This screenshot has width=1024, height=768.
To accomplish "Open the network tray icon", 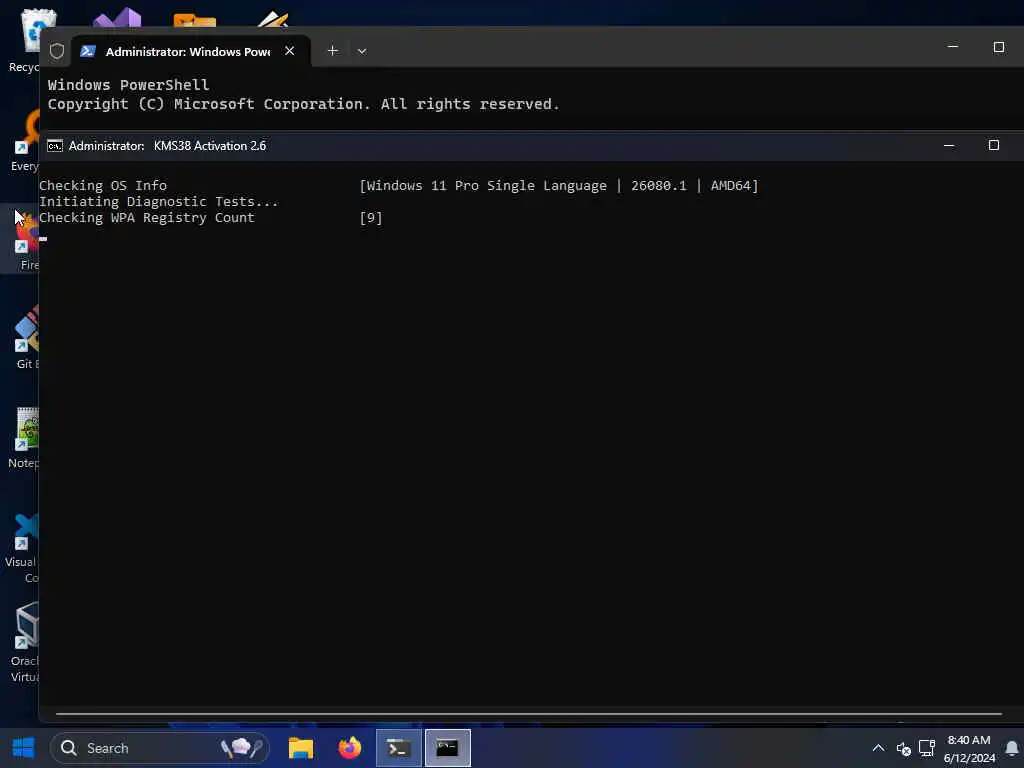I will pyautogui.click(x=927, y=748).
